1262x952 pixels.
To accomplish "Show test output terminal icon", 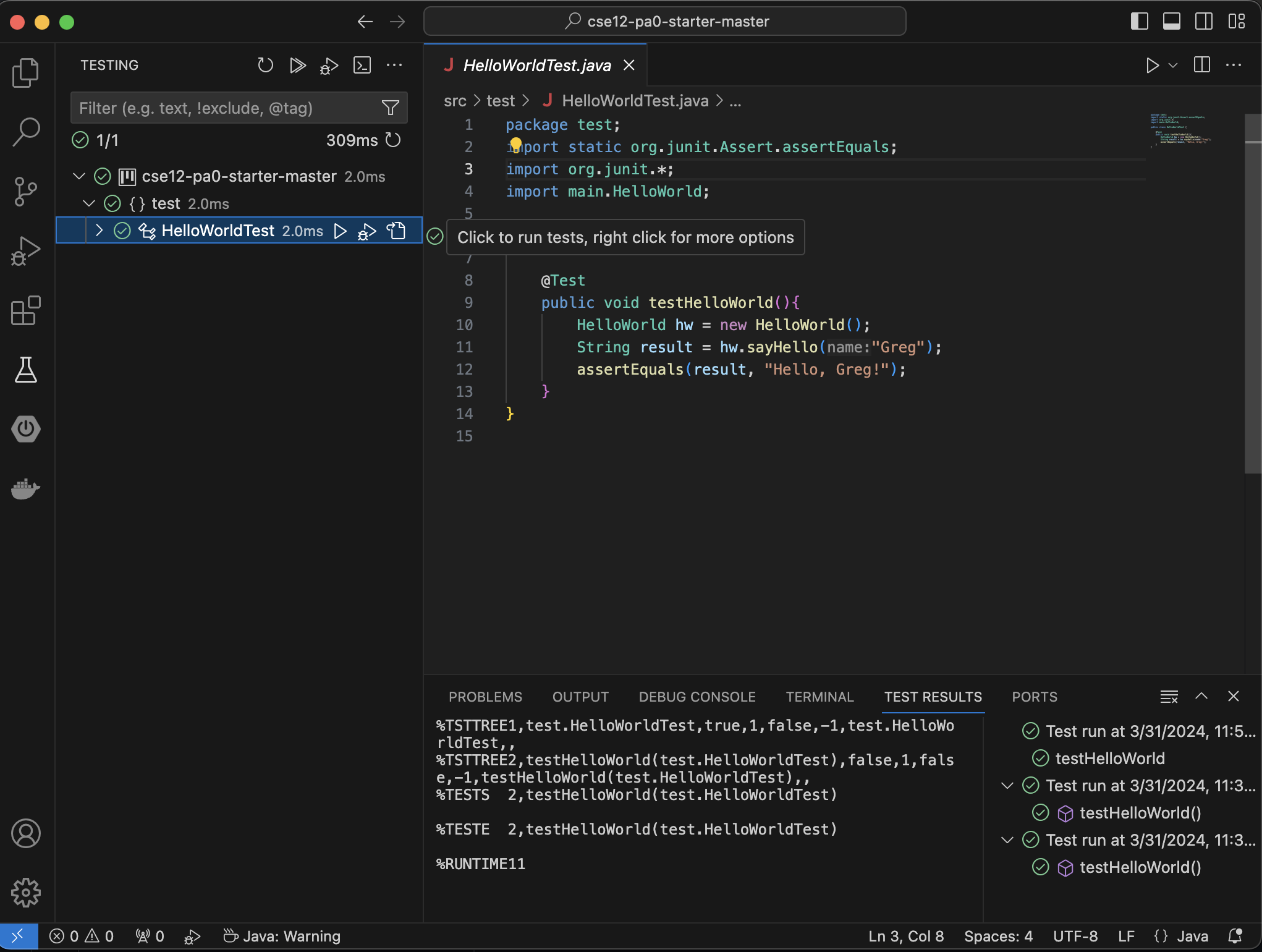I will [362, 65].
